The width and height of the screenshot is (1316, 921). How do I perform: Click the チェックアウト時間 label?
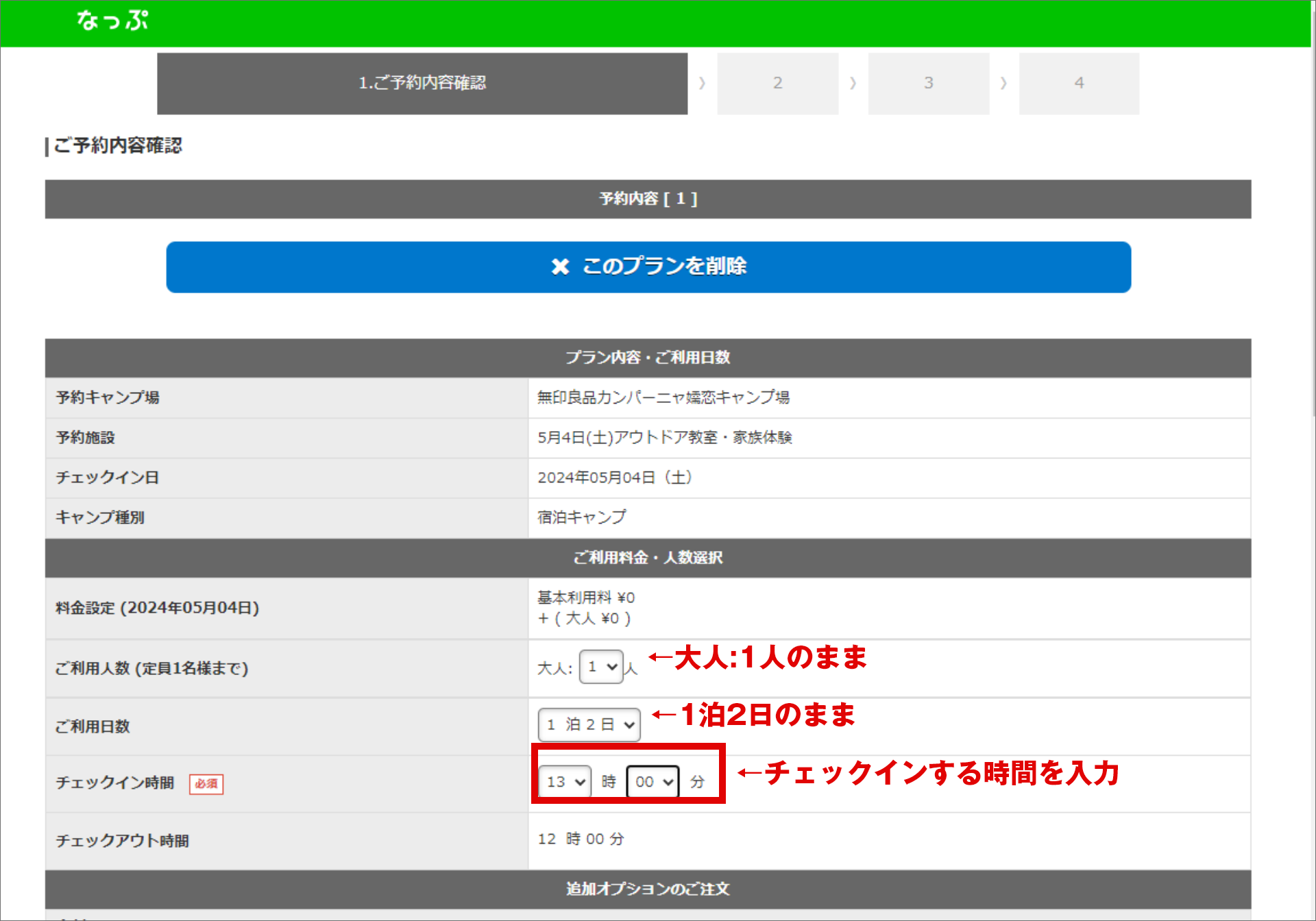coord(122,841)
